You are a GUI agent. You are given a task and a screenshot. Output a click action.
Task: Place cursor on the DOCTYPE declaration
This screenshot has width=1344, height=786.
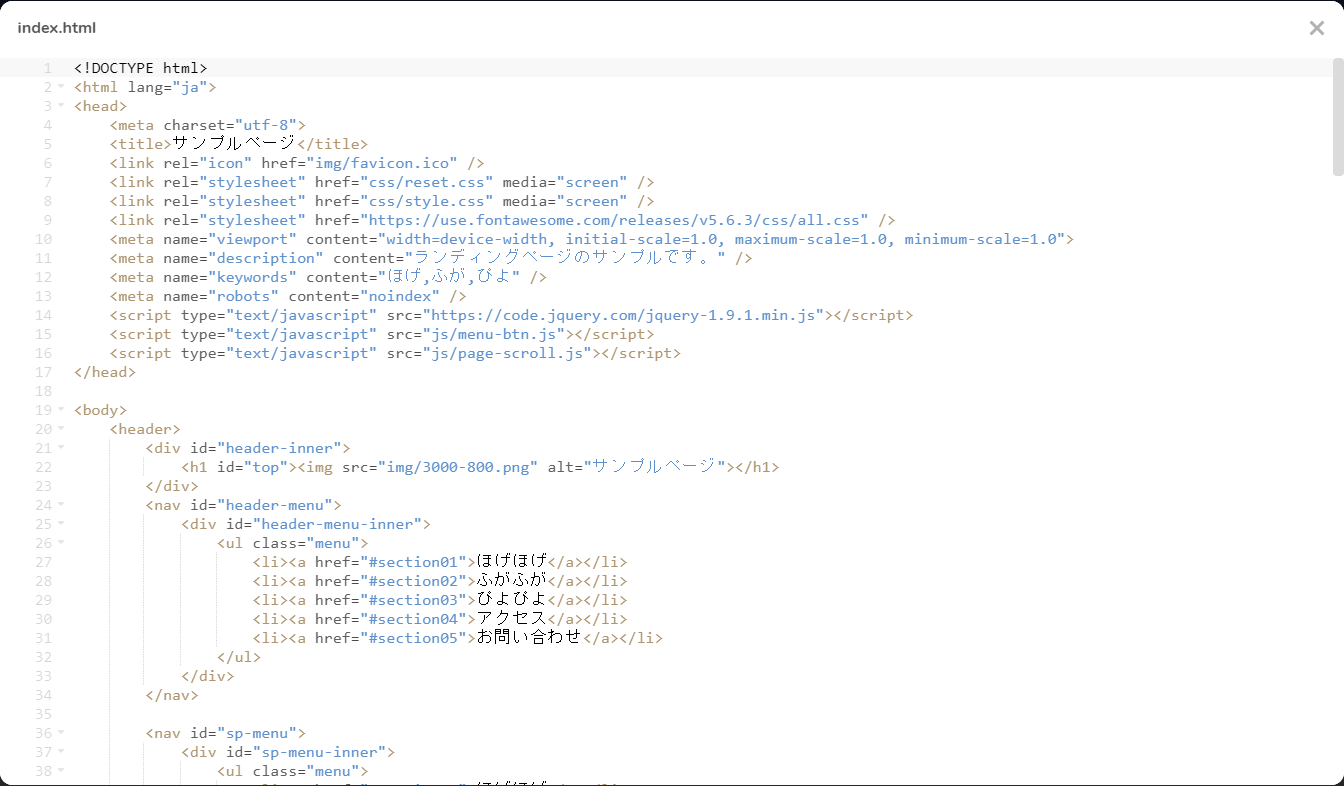point(140,68)
